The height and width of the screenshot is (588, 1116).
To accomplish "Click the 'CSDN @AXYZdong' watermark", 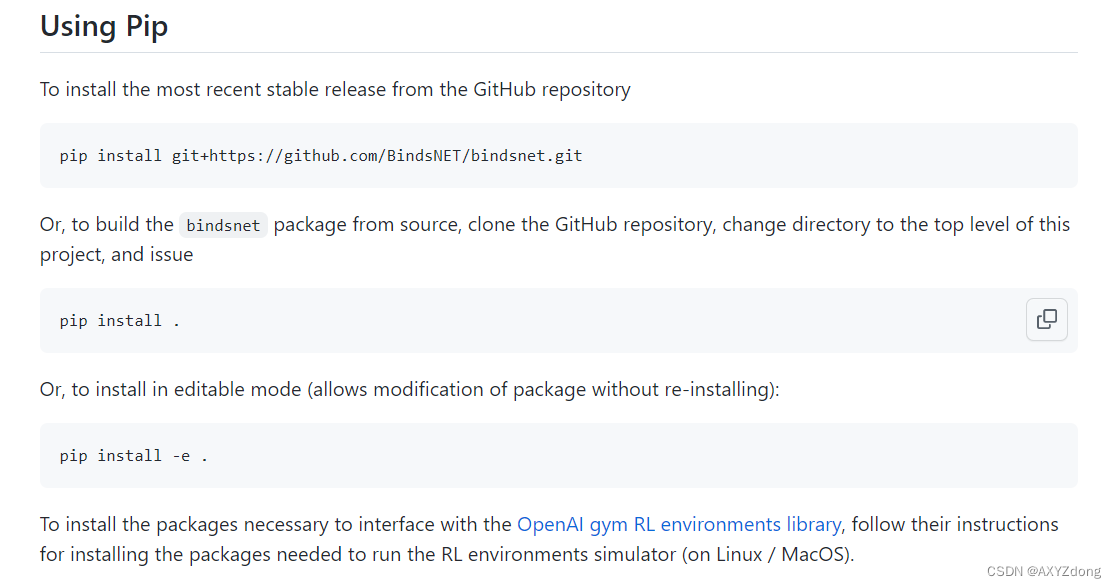I will [x=1043, y=571].
